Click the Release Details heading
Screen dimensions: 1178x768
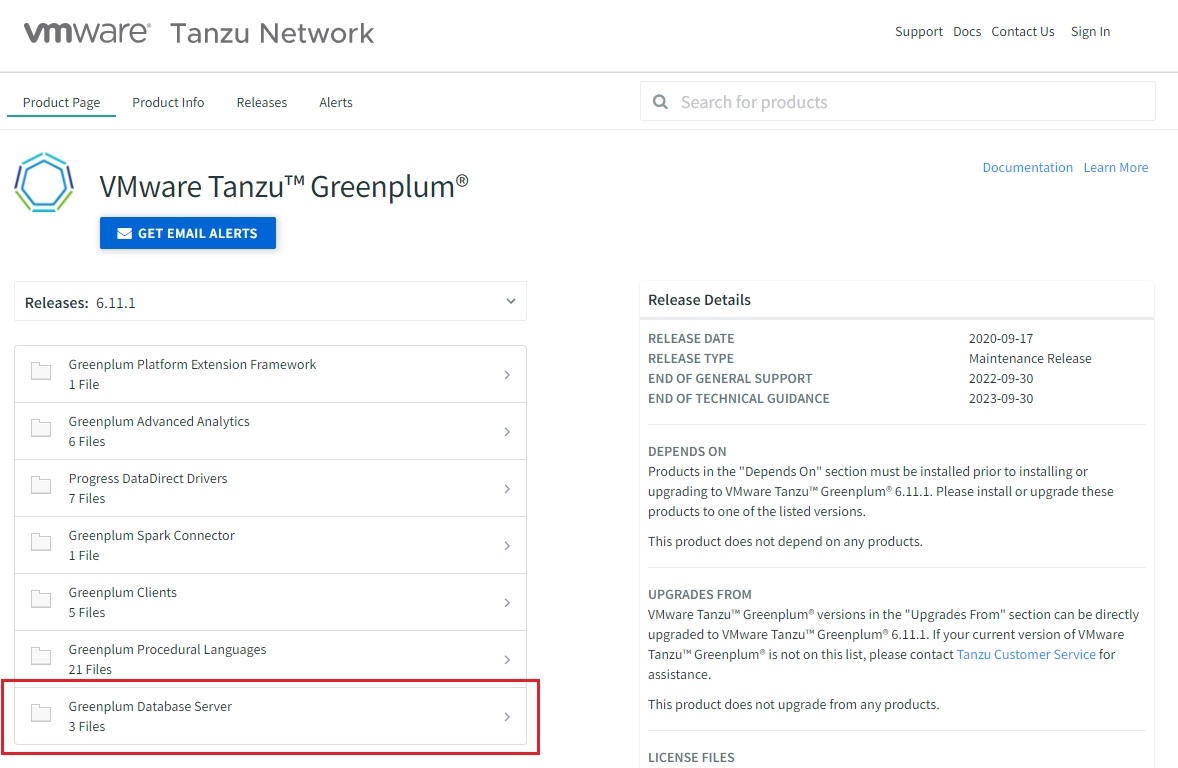tap(699, 300)
